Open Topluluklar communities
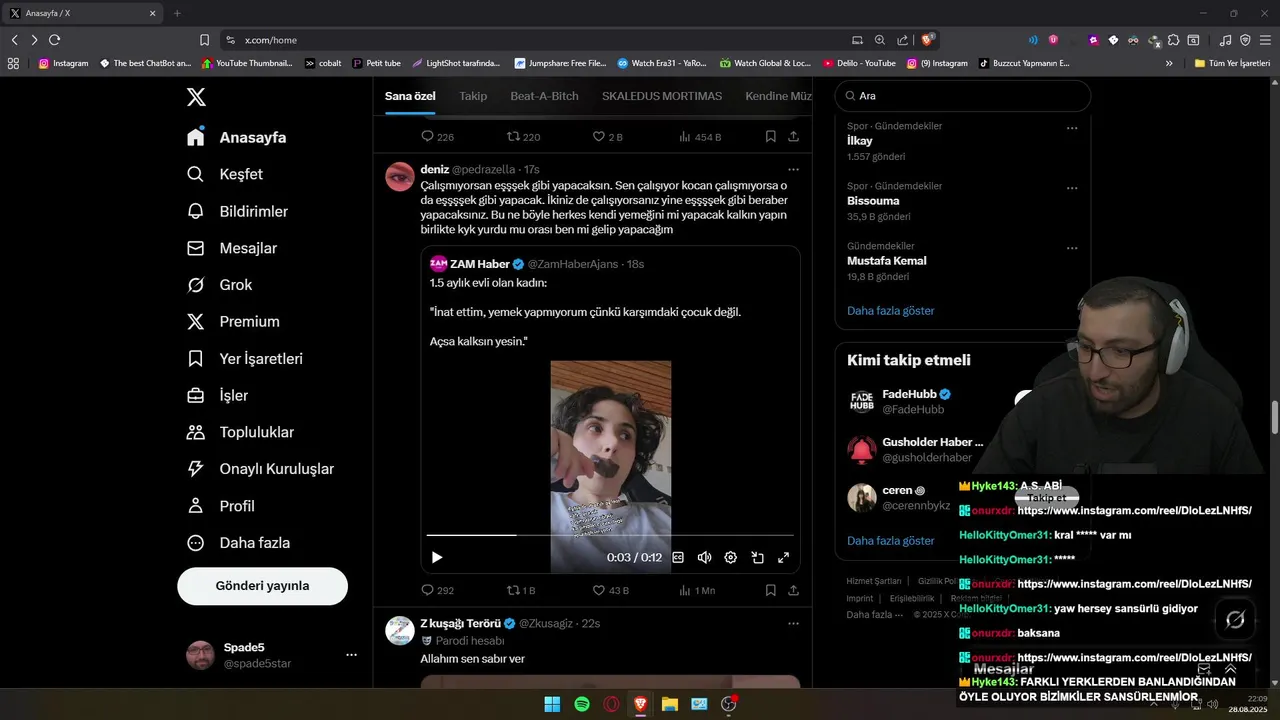 pos(240,432)
